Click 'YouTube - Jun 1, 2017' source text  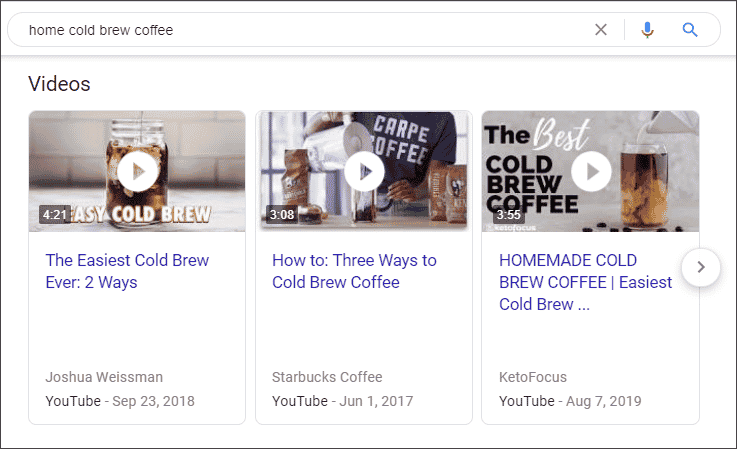pos(342,401)
